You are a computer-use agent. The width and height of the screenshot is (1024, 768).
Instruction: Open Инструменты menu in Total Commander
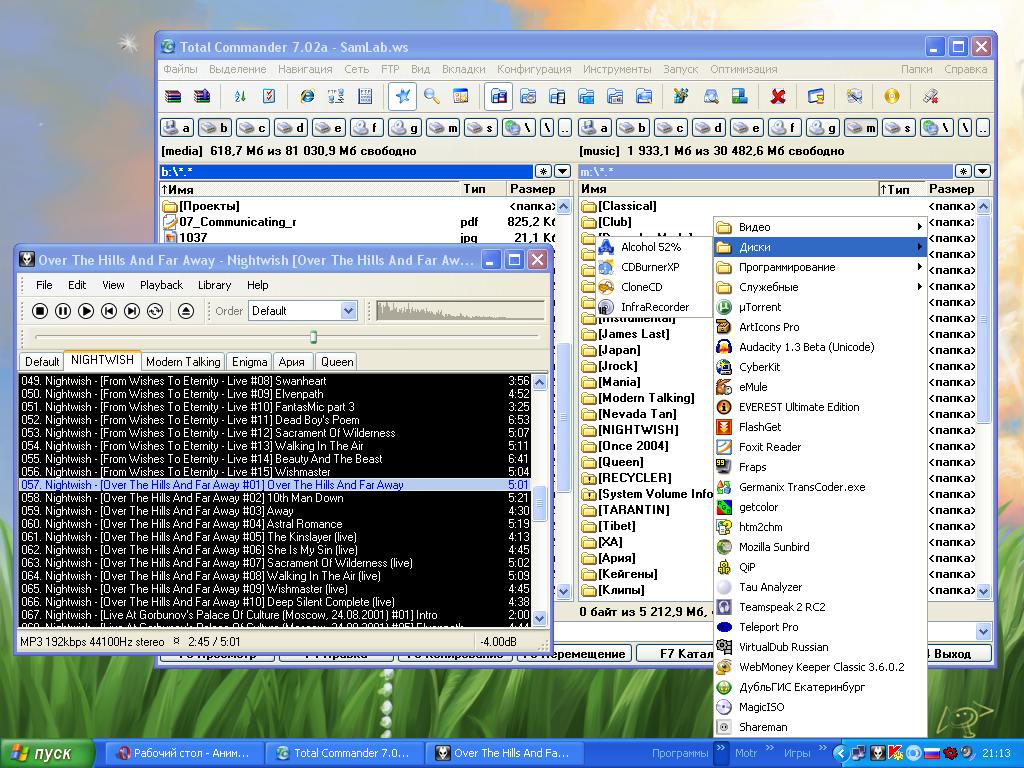coord(616,69)
